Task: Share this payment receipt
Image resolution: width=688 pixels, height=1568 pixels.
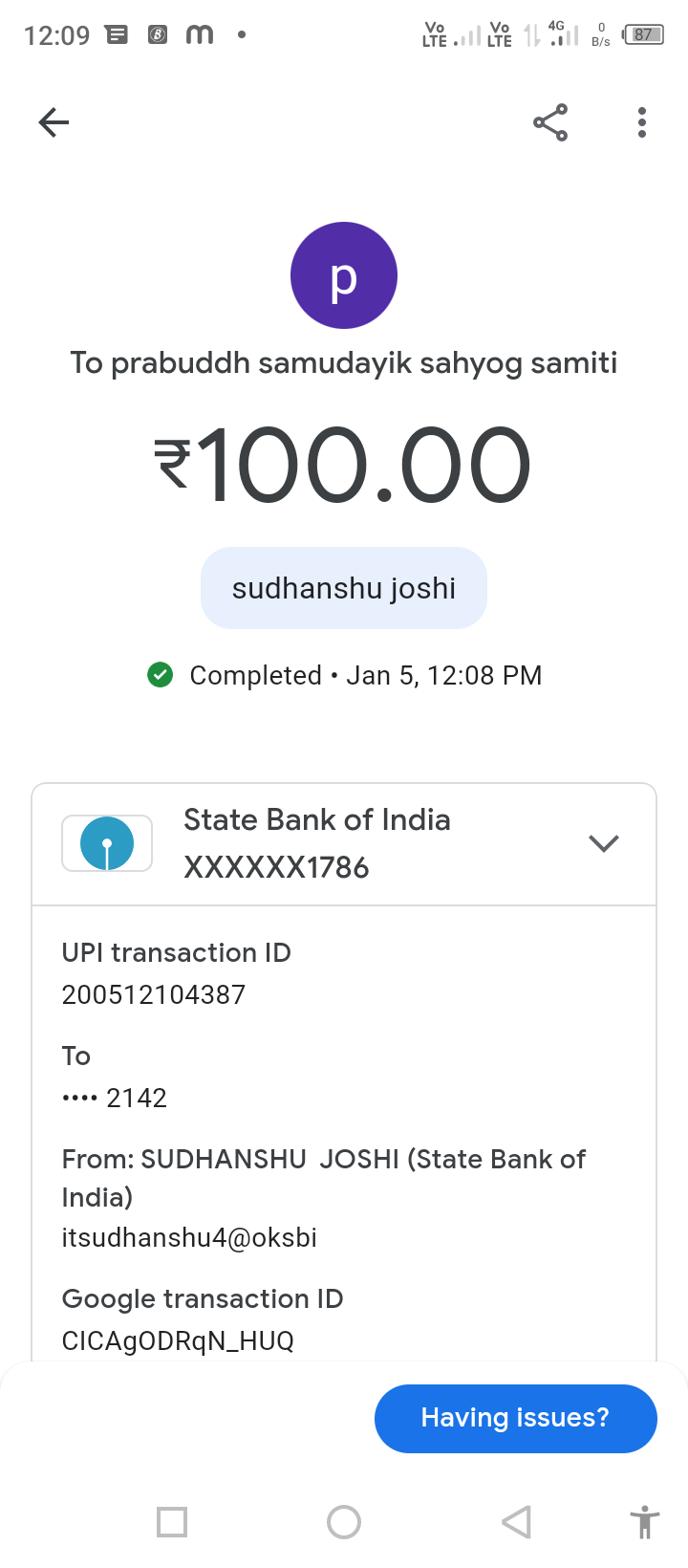Action: [550, 122]
